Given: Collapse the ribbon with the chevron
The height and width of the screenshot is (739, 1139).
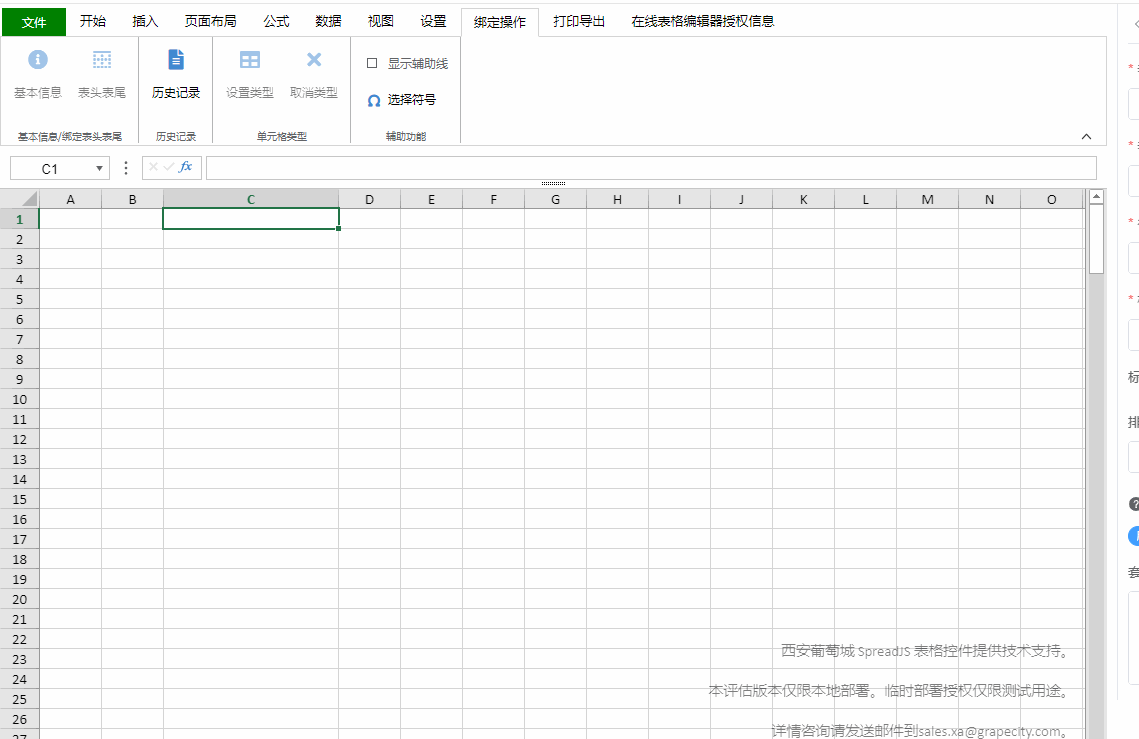Looking at the screenshot, I should tap(1086, 136).
